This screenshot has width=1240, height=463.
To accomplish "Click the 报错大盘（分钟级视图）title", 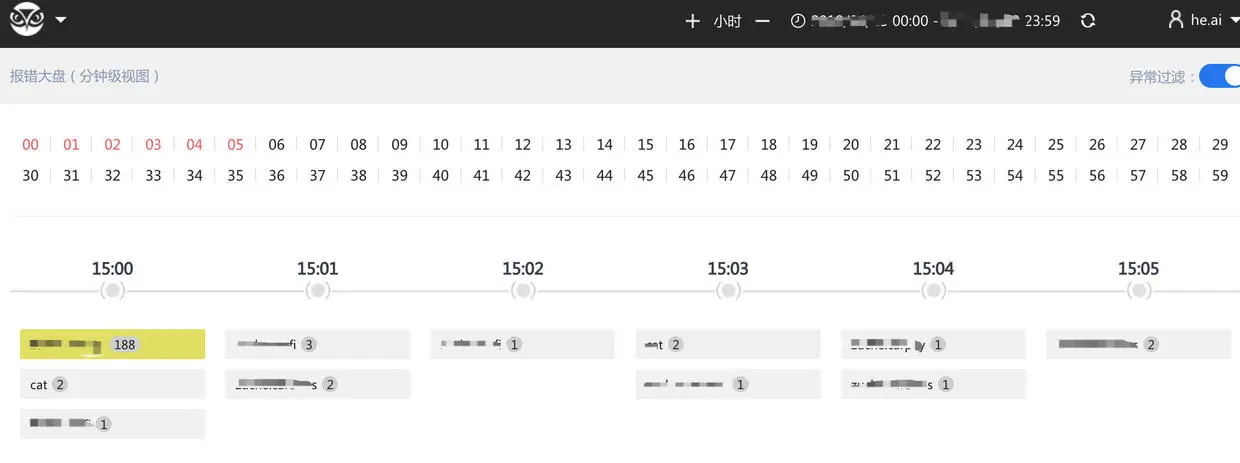I will click(x=85, y=76).
